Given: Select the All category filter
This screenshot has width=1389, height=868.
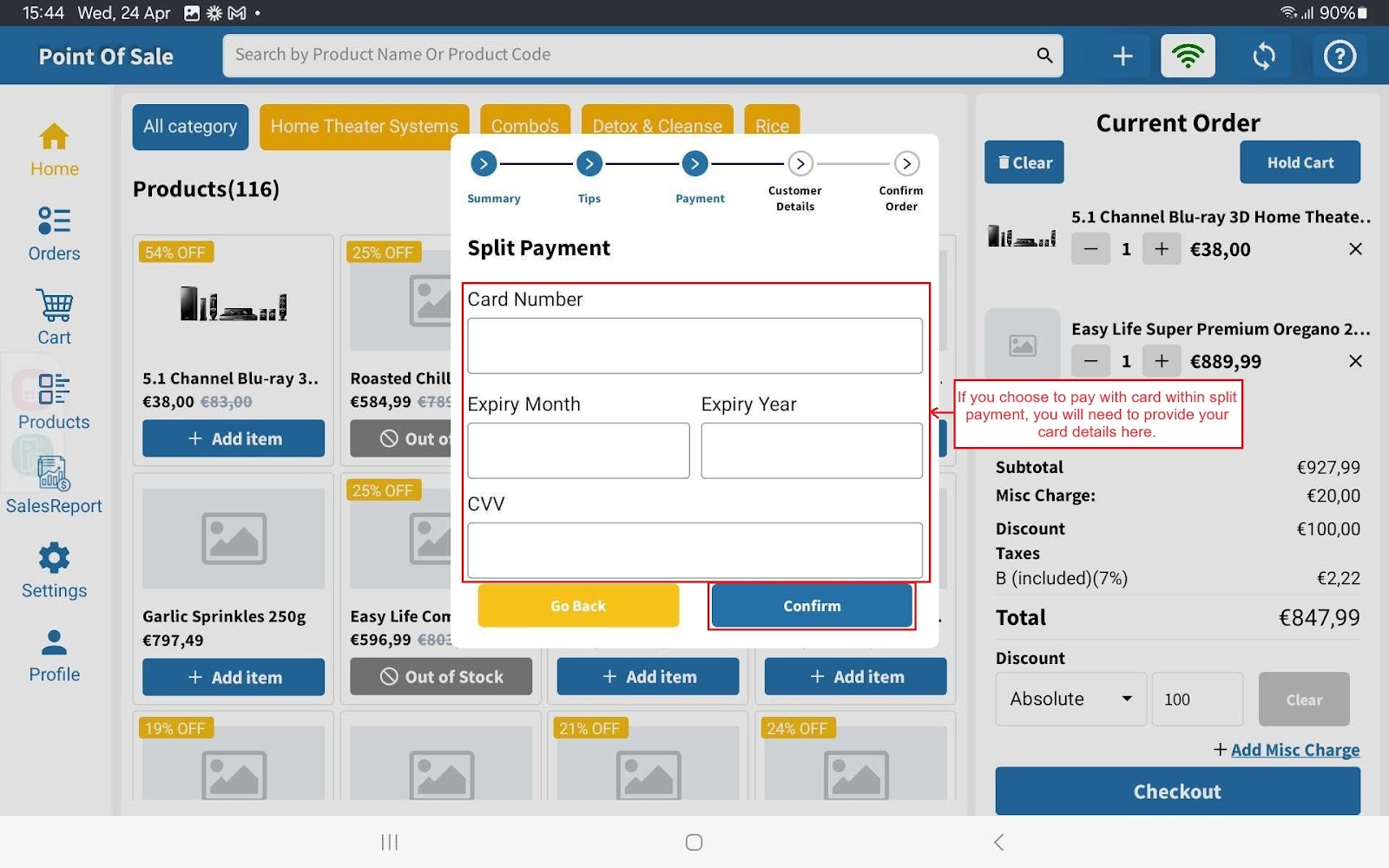Looking at the screenshot, I should coord(190,127).
